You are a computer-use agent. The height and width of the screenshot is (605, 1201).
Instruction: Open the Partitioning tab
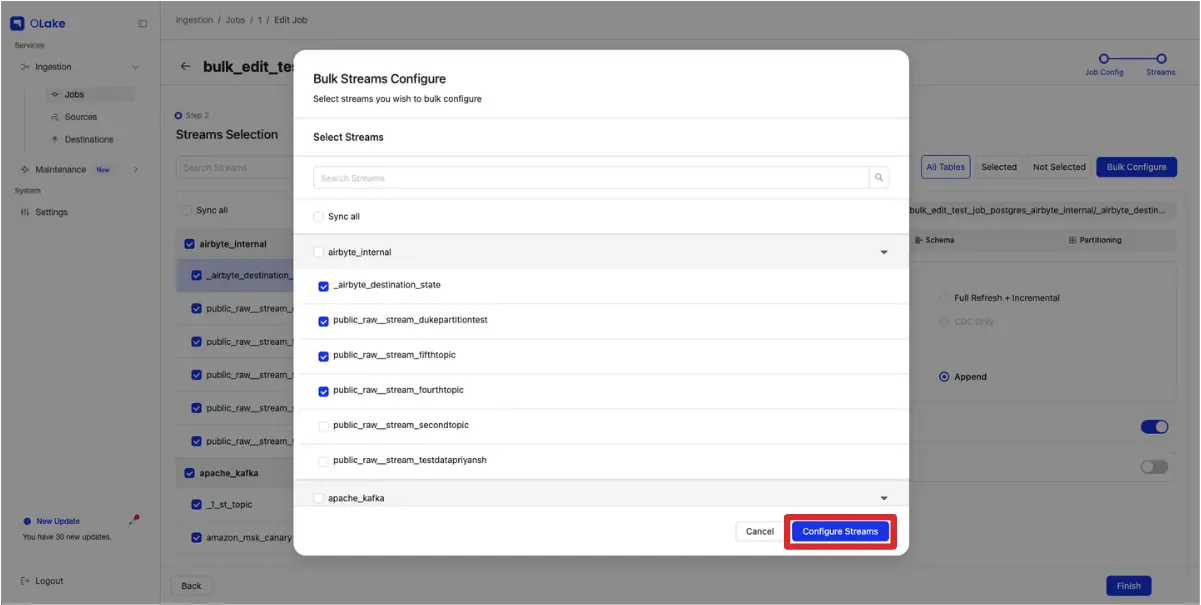[1095, 240]
